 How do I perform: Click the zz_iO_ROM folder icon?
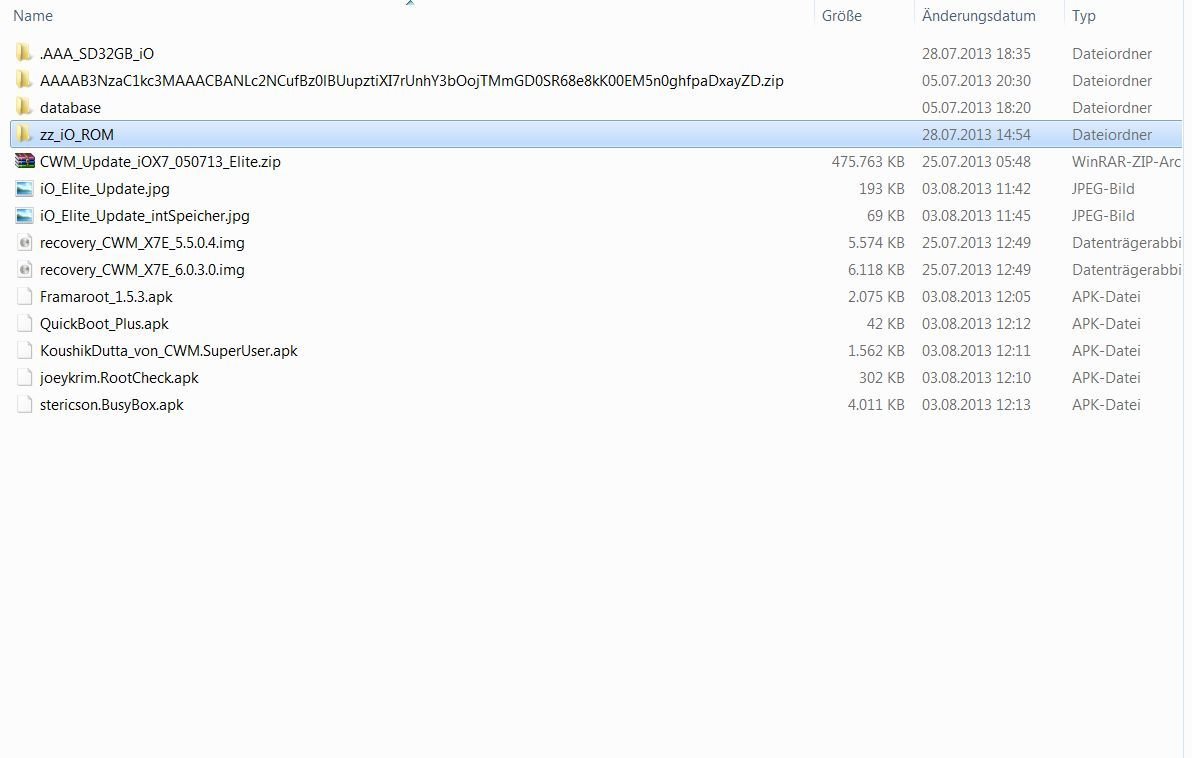click(24, 134)
